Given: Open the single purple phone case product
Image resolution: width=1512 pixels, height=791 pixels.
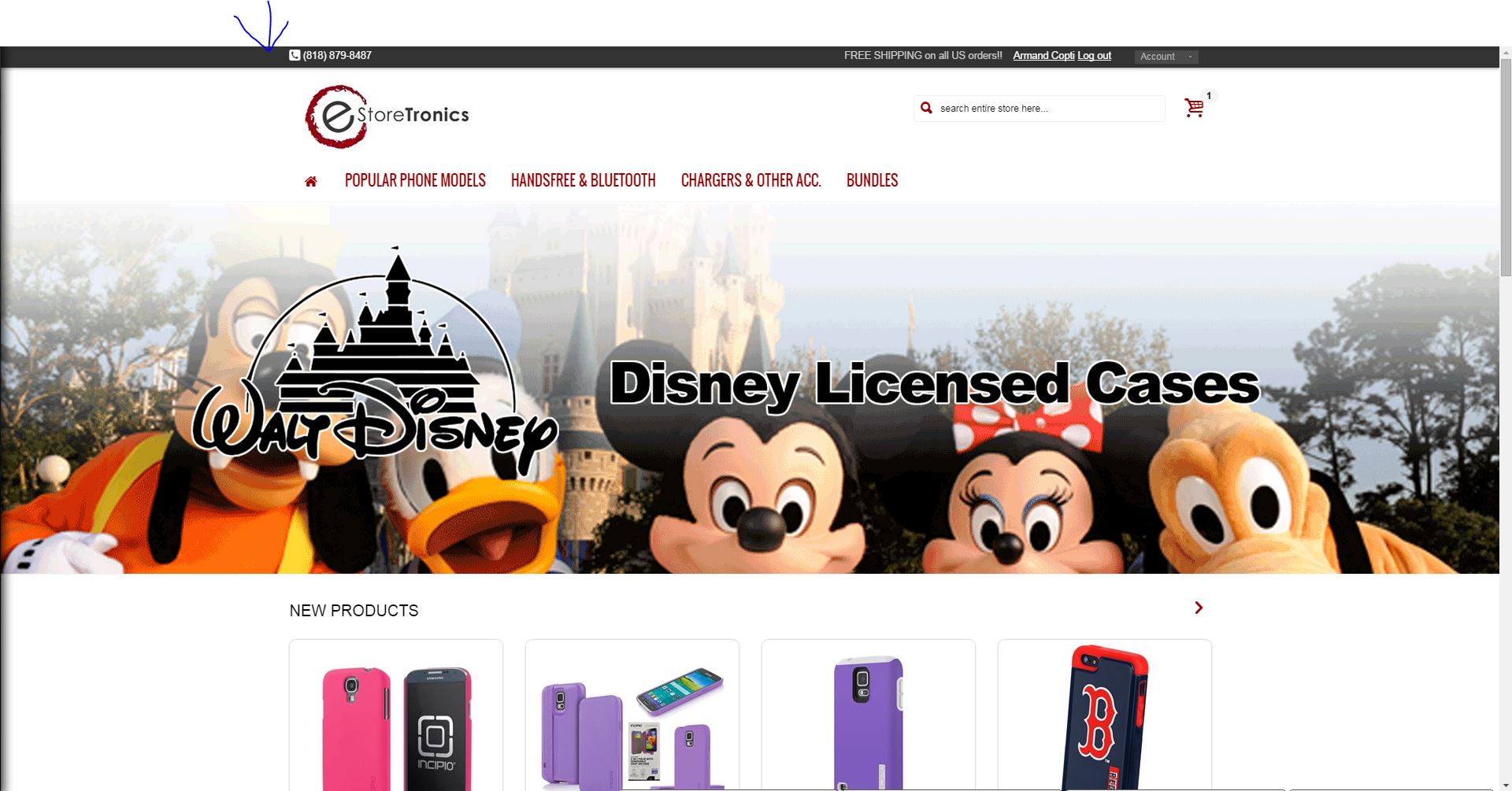Looking at the screenshot, I should click(x=869, y=715).
